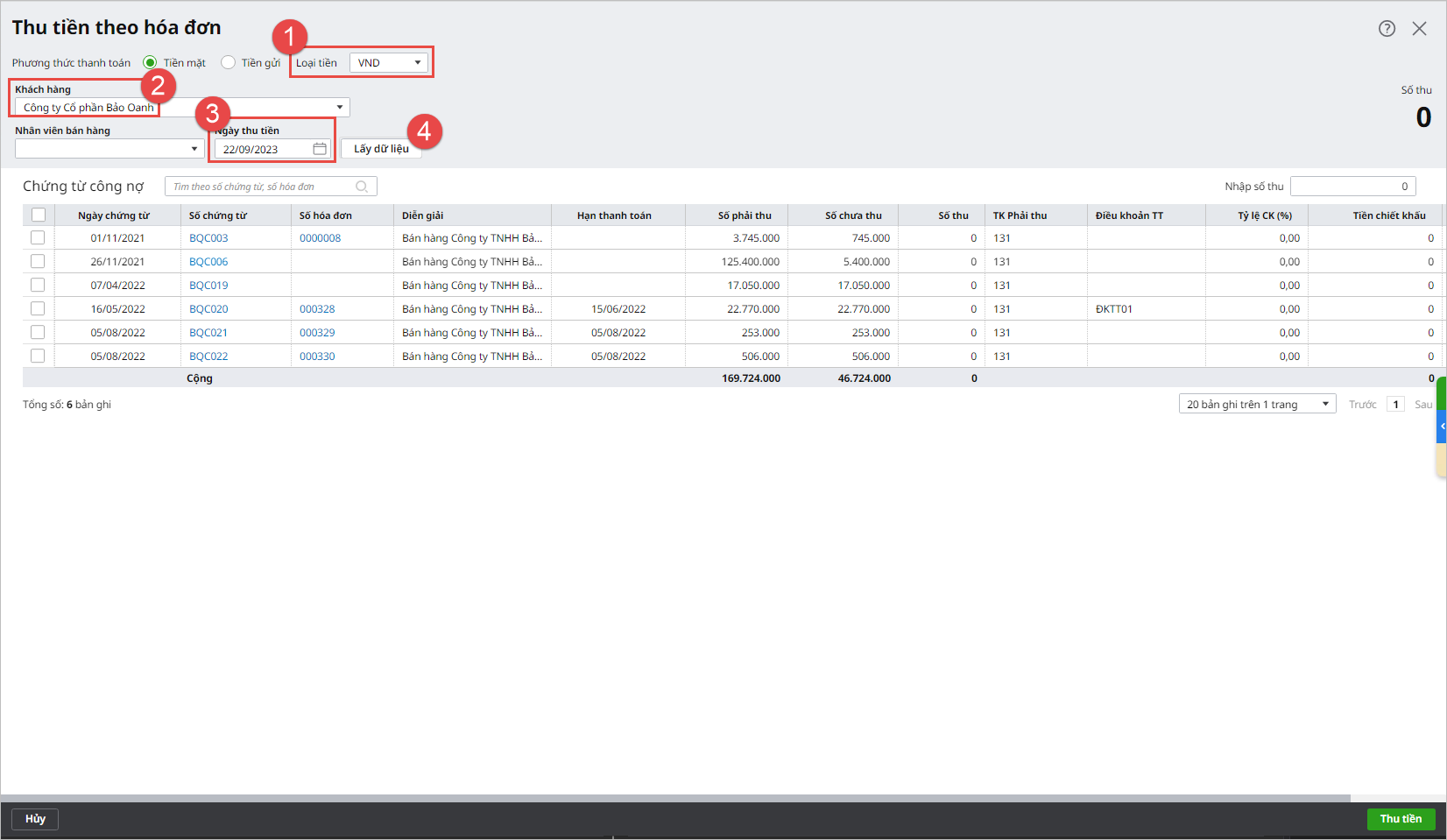
Task: Open voucher link BQC022
Action: tap(208, 356)
